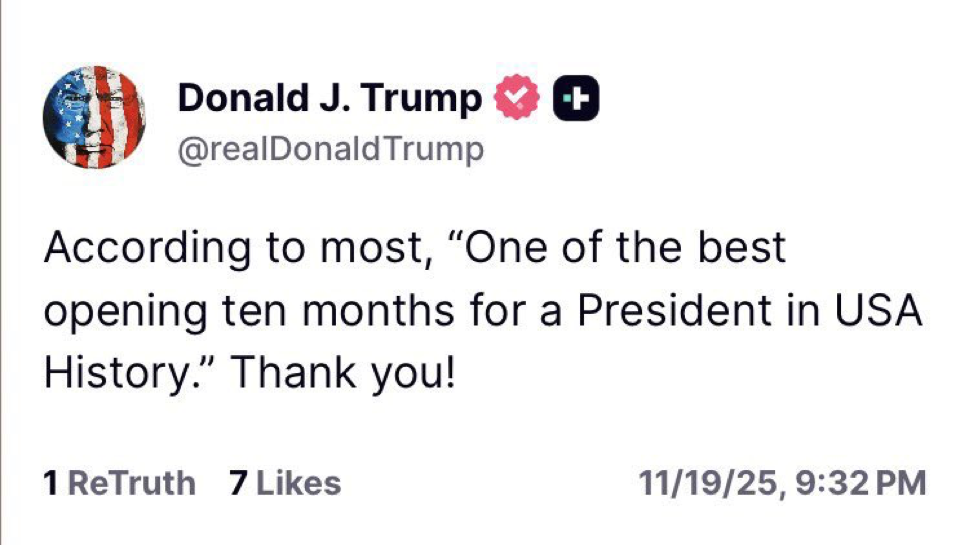Click the "According to most," opening words

coord(236,248)
